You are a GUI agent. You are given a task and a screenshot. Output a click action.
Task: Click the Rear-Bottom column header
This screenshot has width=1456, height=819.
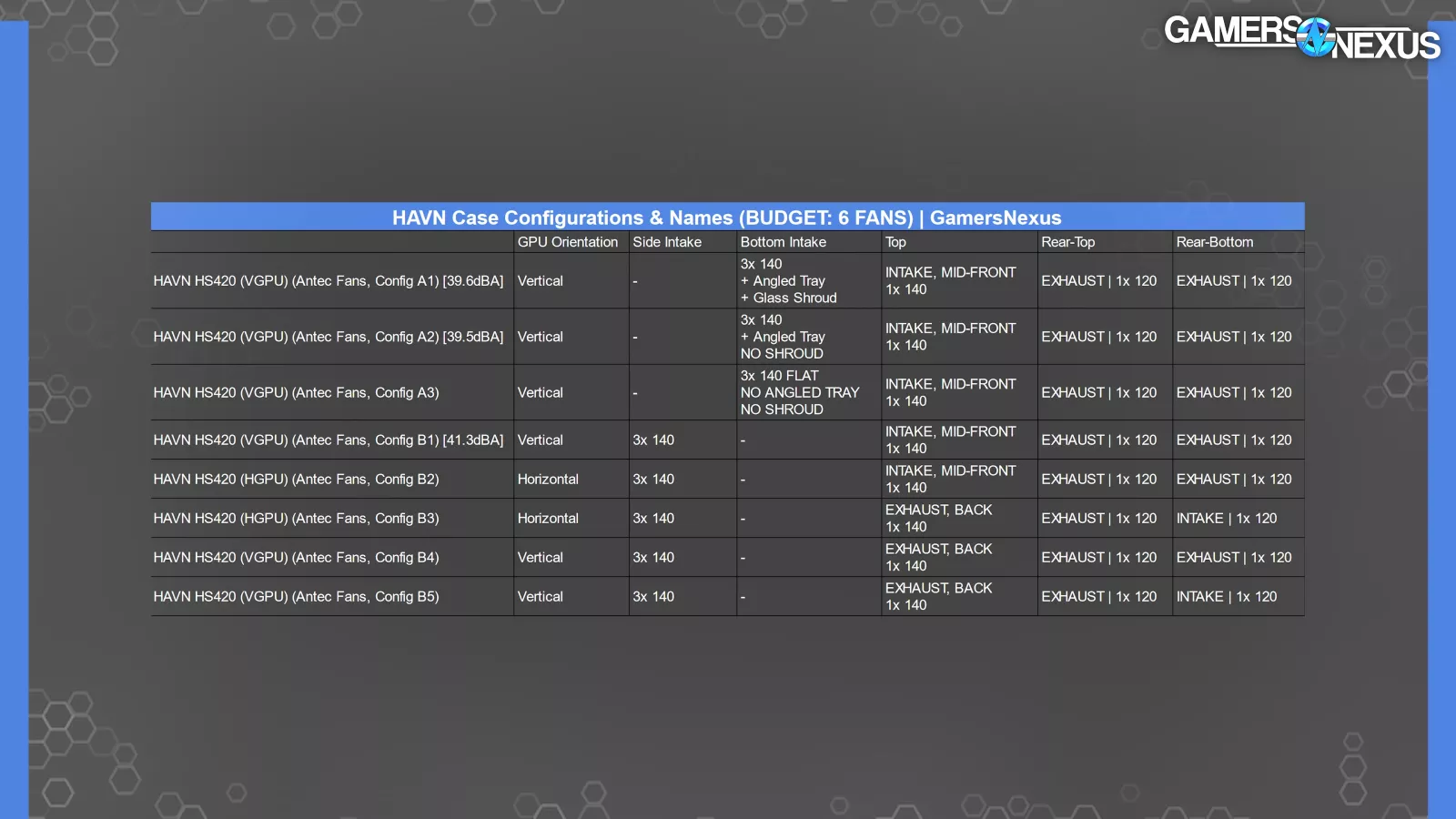point(1214,242)
